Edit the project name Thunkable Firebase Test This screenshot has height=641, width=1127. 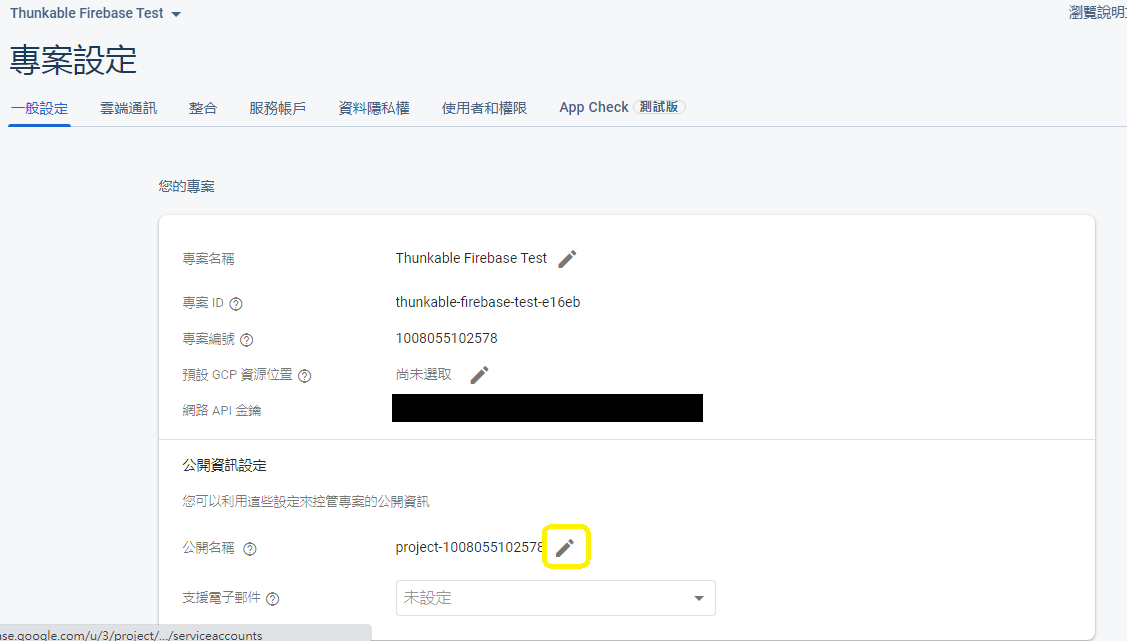(567, 259)
